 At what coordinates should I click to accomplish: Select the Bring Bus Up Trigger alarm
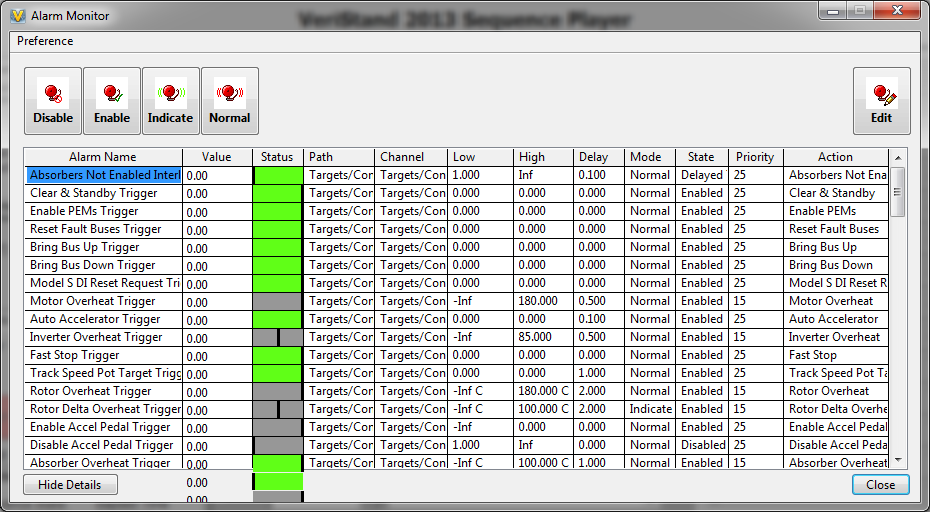[104, 247]
